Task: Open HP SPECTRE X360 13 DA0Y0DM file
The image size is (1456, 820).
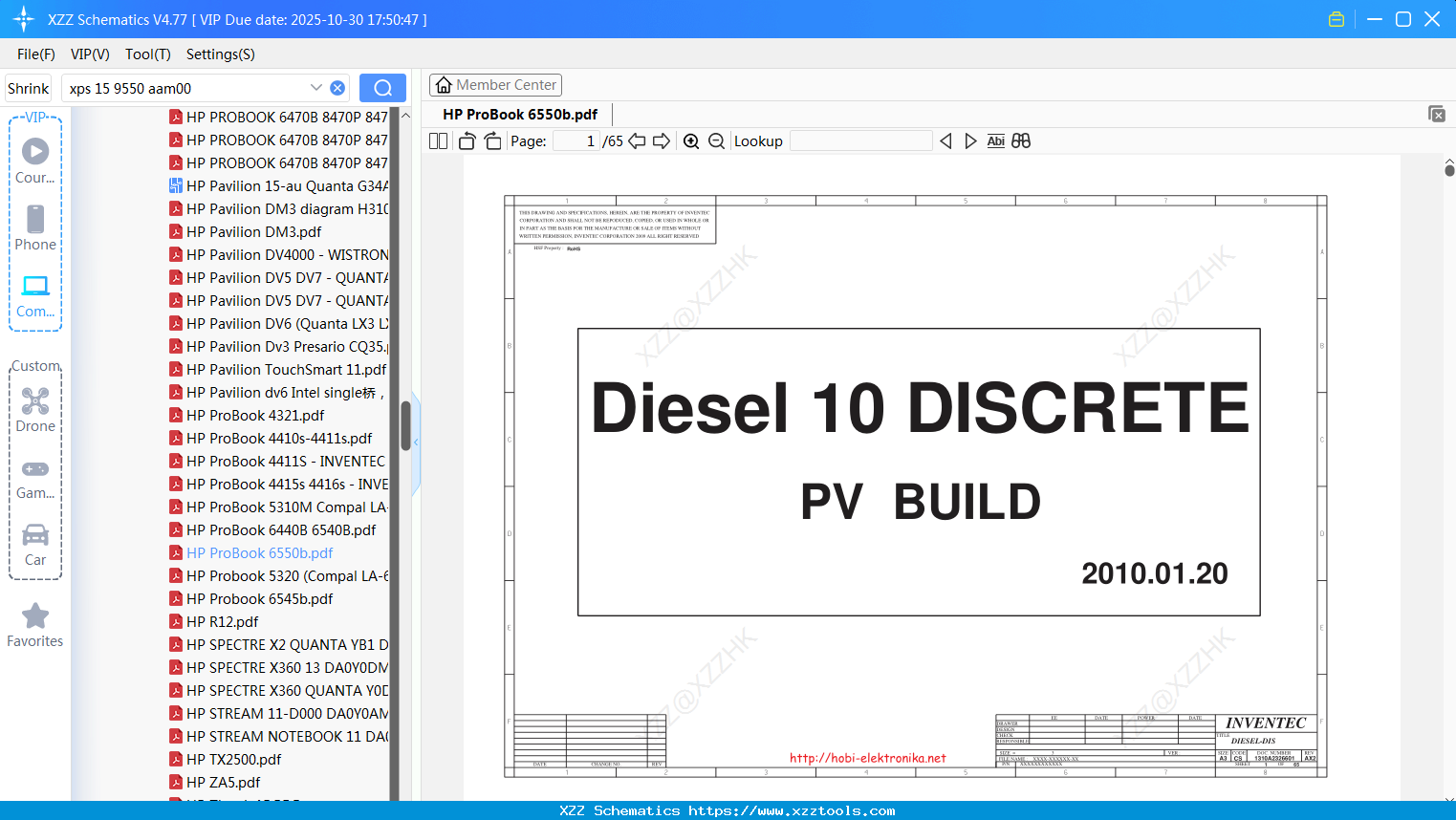Action: (x=279, y=668)
